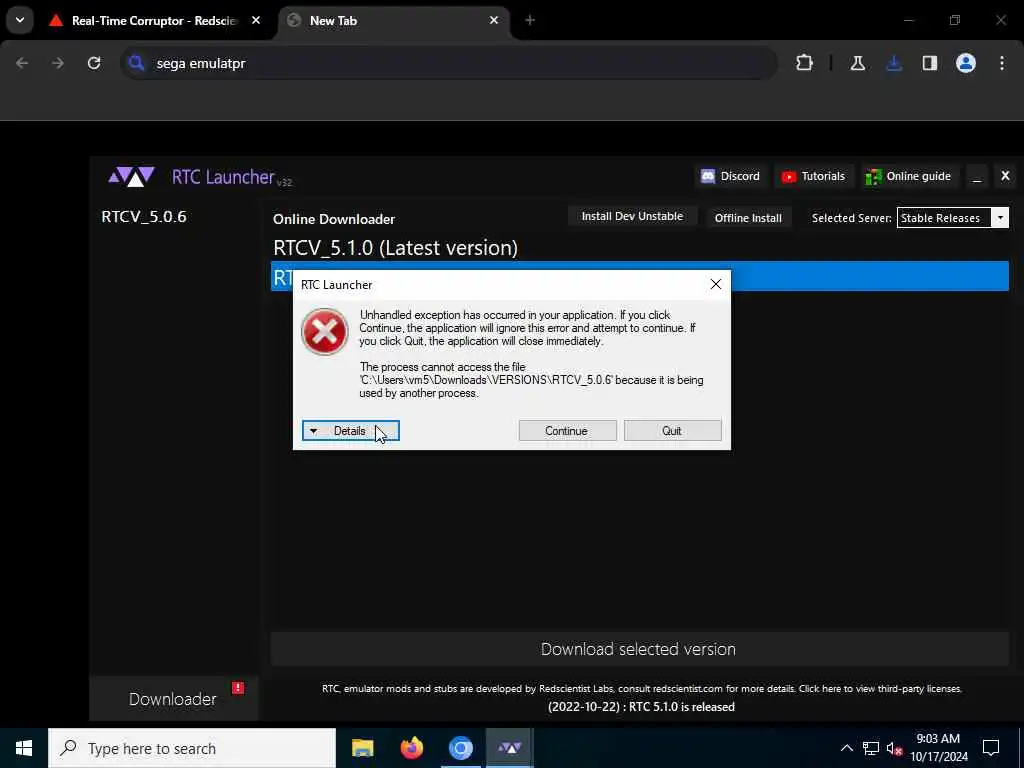Click RTC Launcher taskbar icon

tap(509, 748)
